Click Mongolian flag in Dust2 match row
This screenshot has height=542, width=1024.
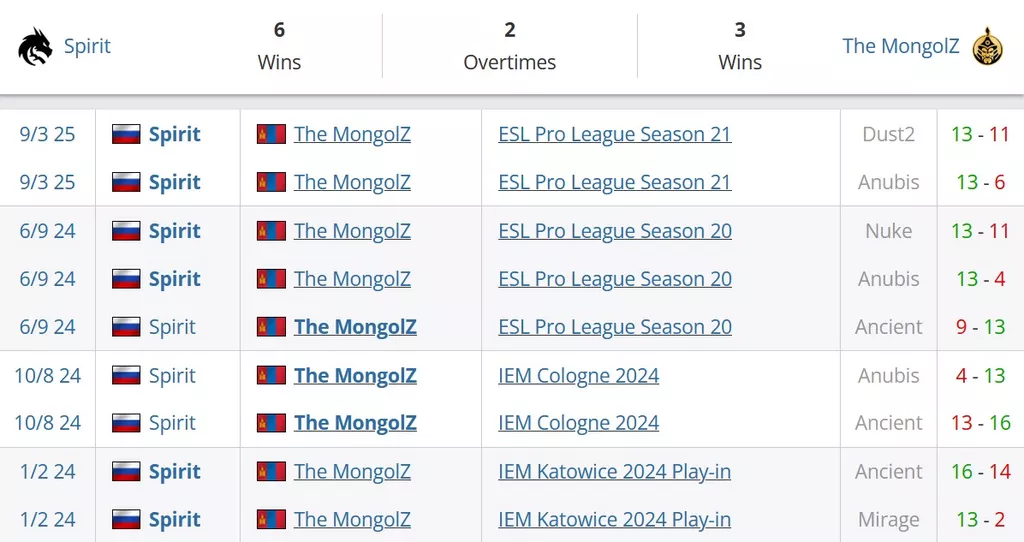pos(271,134)
